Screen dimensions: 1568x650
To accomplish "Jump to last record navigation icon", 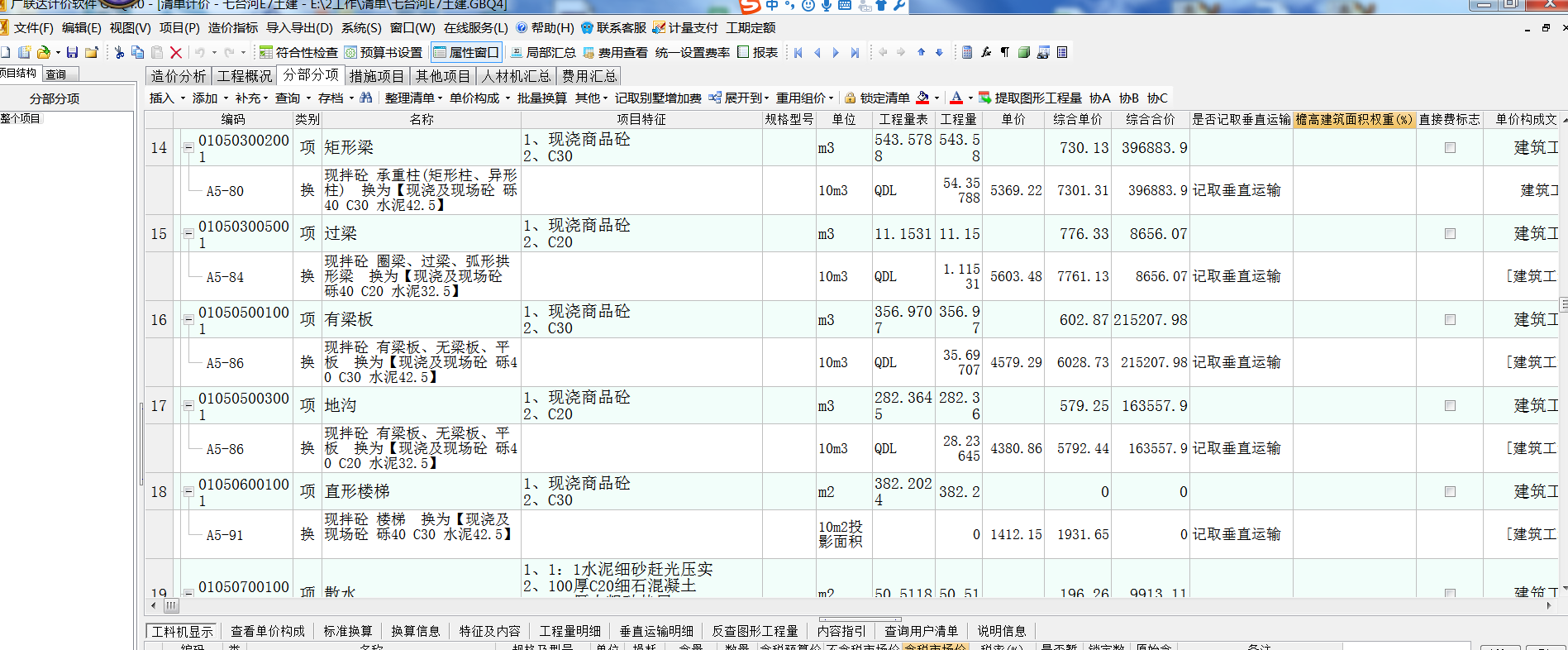I will click(x=855, y=52).
